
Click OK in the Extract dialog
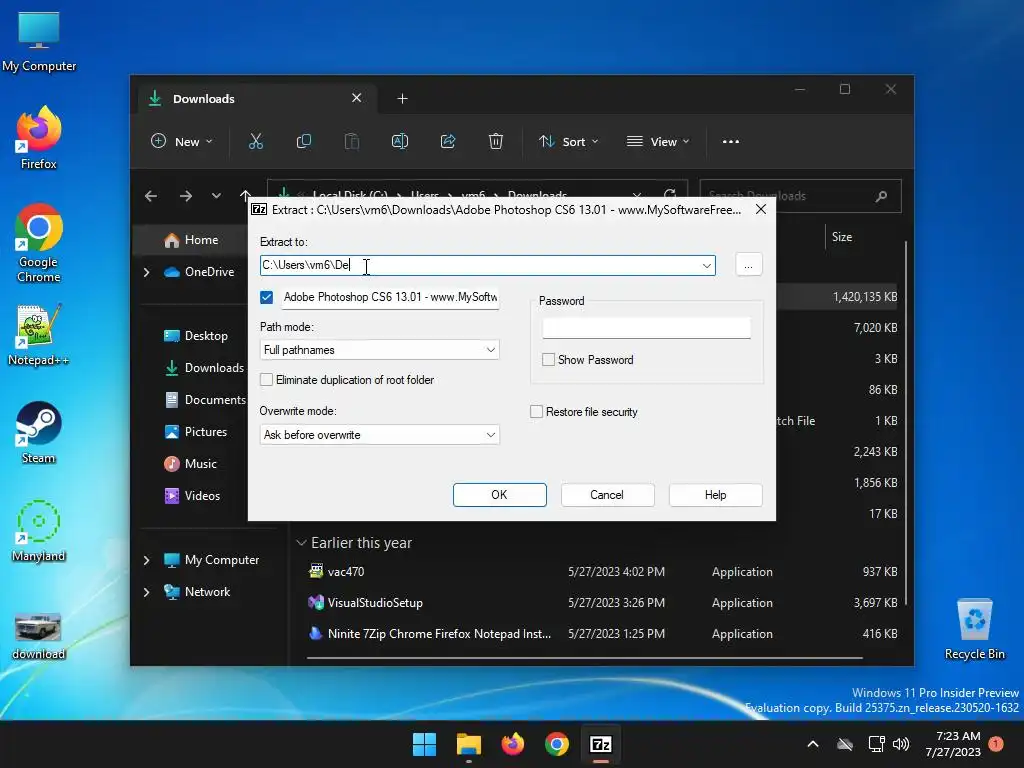coord(500,495)
